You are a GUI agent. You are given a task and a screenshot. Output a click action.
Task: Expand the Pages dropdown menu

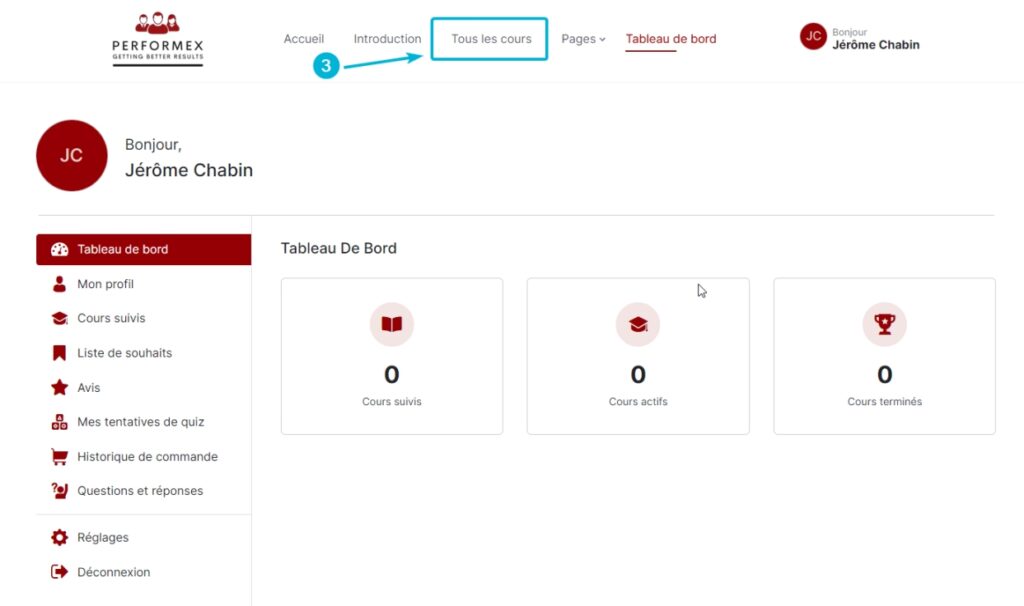tap(583, 39)
